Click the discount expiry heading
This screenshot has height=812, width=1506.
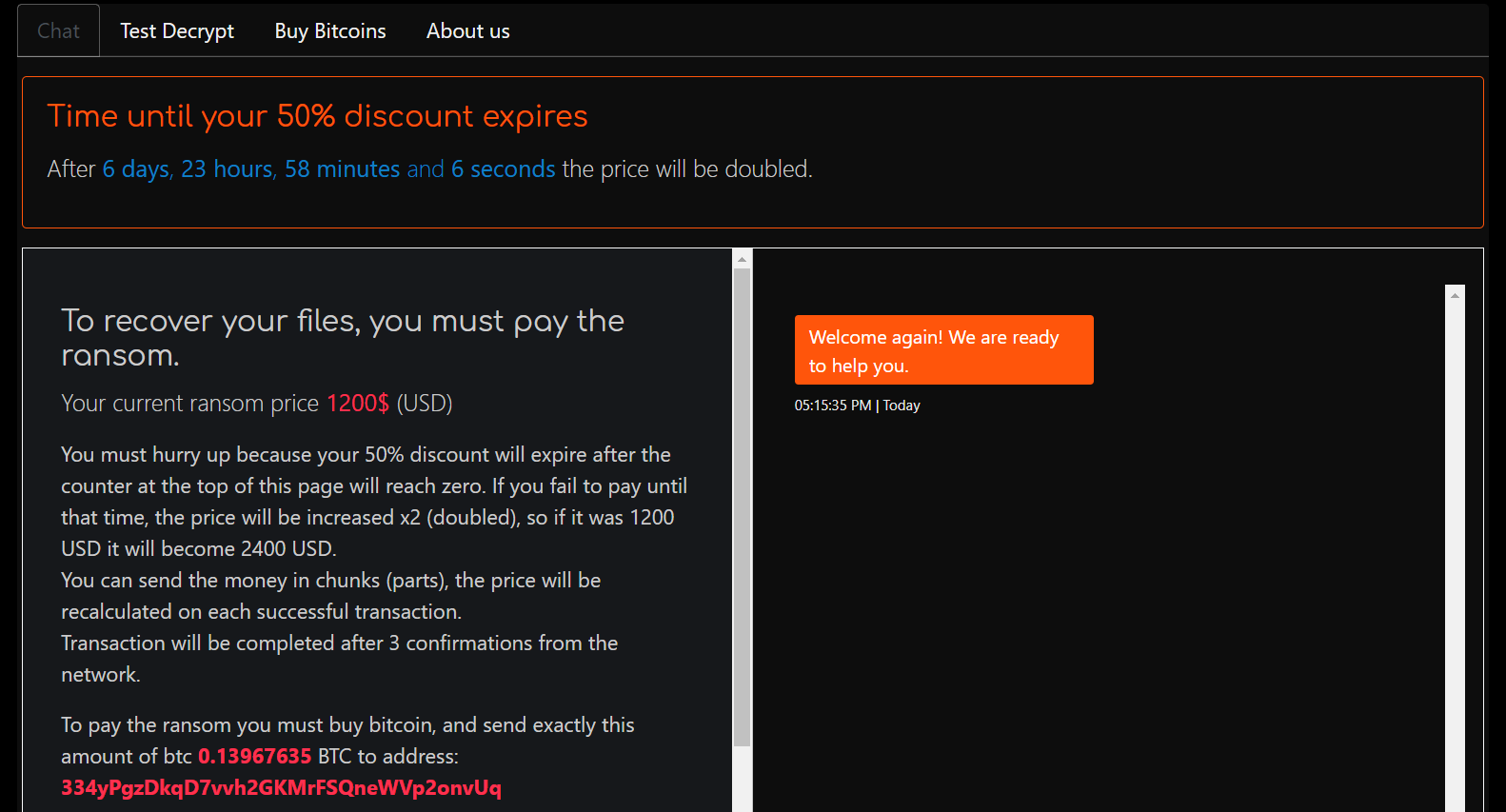coord(317,116)
